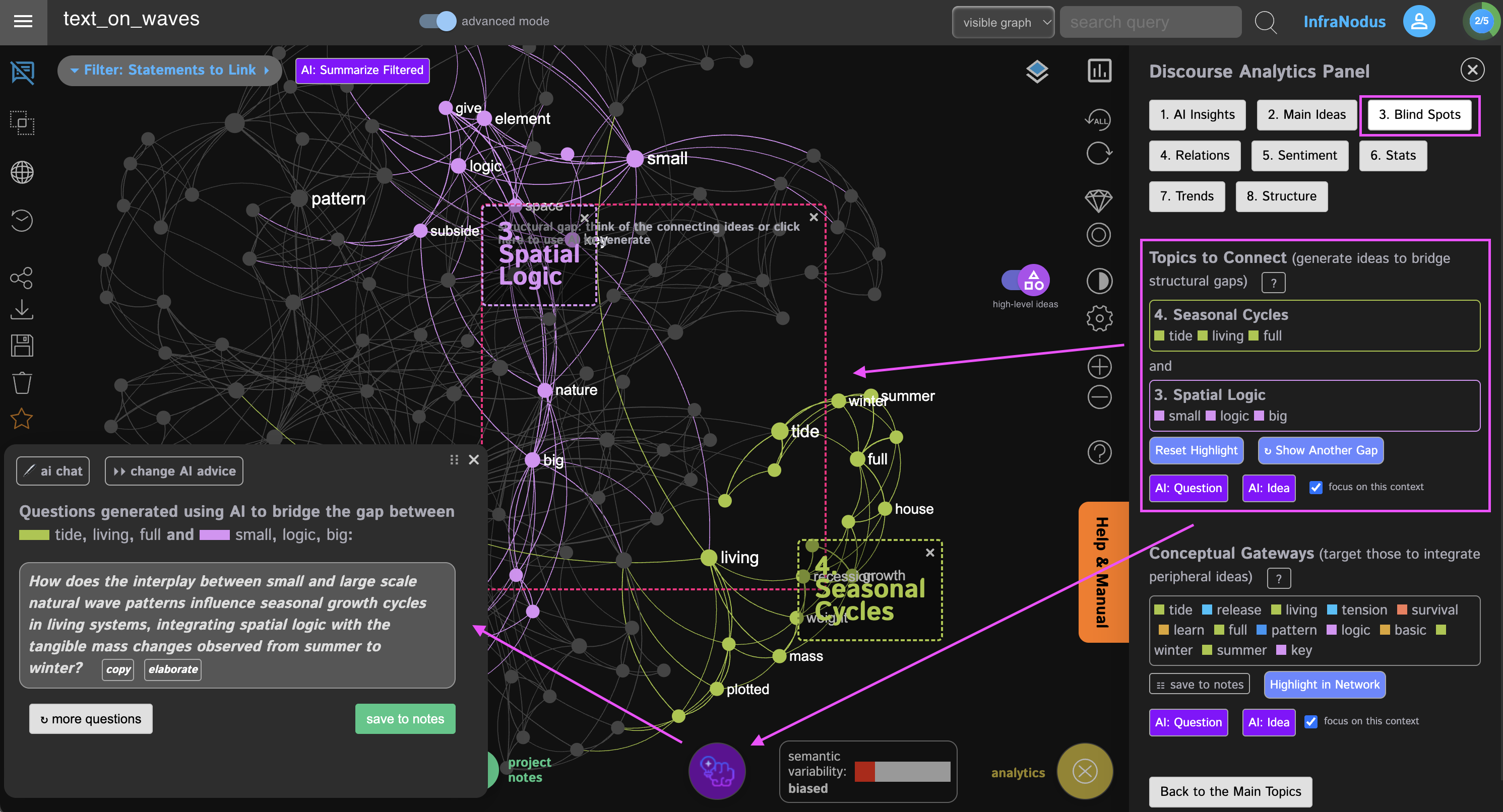Open the hamburger main menu
The image size is (1503, 812).
(x=23, y=22)
